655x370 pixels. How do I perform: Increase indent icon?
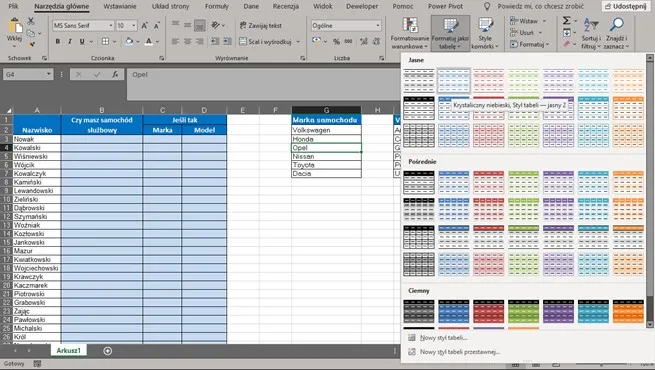pyautogui.click(x=227, y=41)
